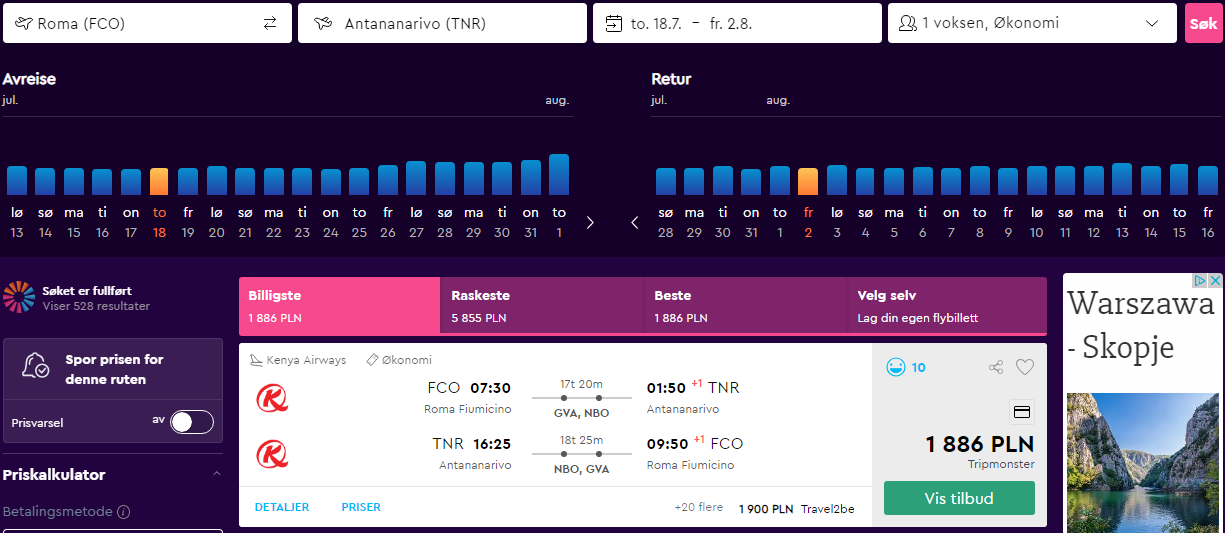Swap origin and destination arrows icon
This screenshot has height=533, width=1225.
pyautogui.click(x=270, y=23)
